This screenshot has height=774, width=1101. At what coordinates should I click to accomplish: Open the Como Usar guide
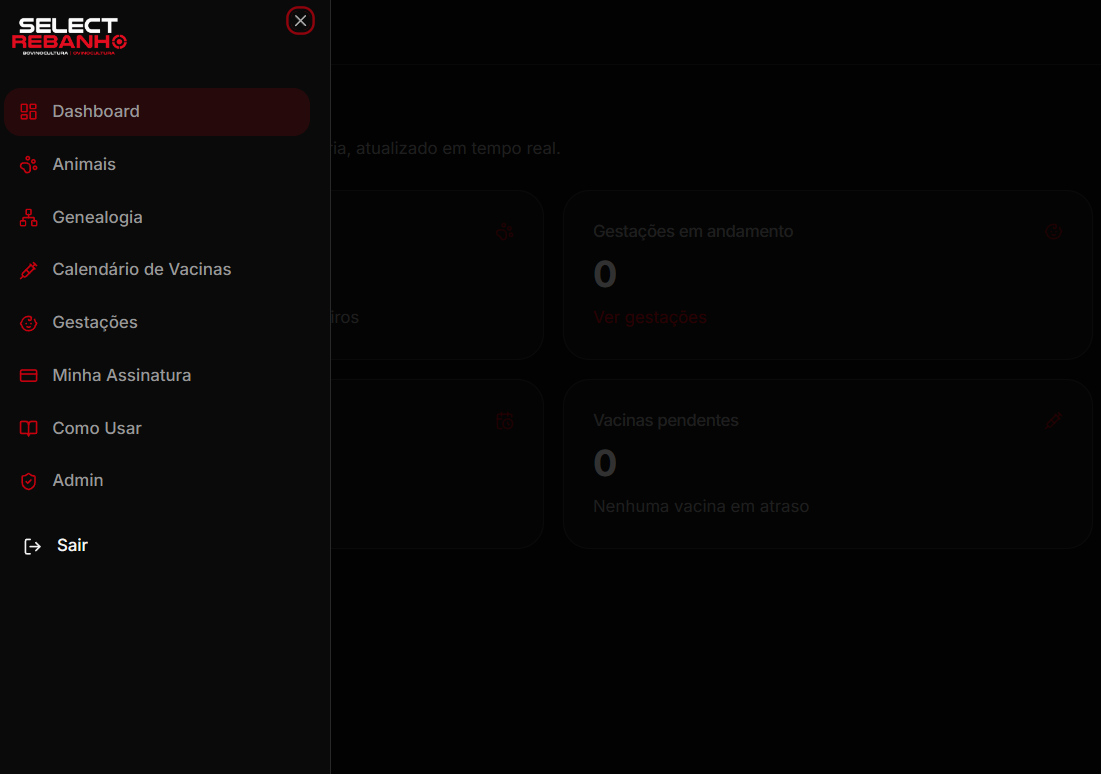(x=157, y=428)
